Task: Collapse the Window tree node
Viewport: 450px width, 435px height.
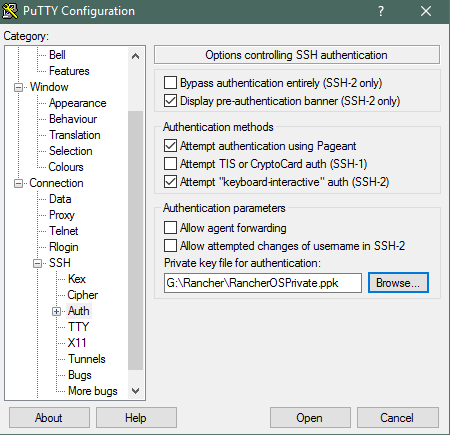Action: (x=18, y=87)
